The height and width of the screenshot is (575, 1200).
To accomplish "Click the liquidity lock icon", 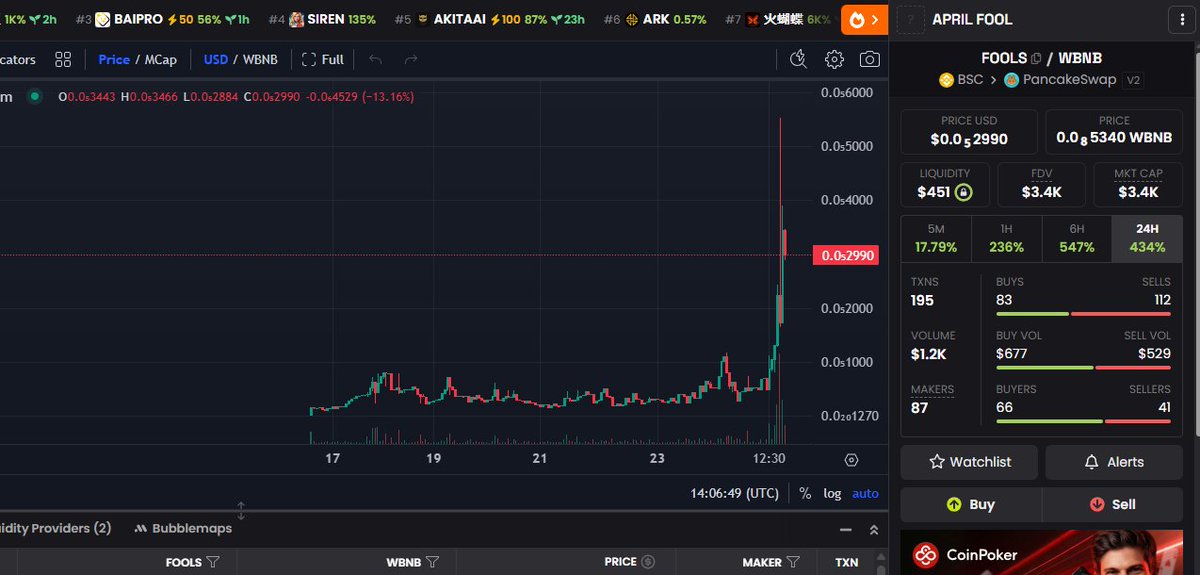I will (x=962, y=192).
